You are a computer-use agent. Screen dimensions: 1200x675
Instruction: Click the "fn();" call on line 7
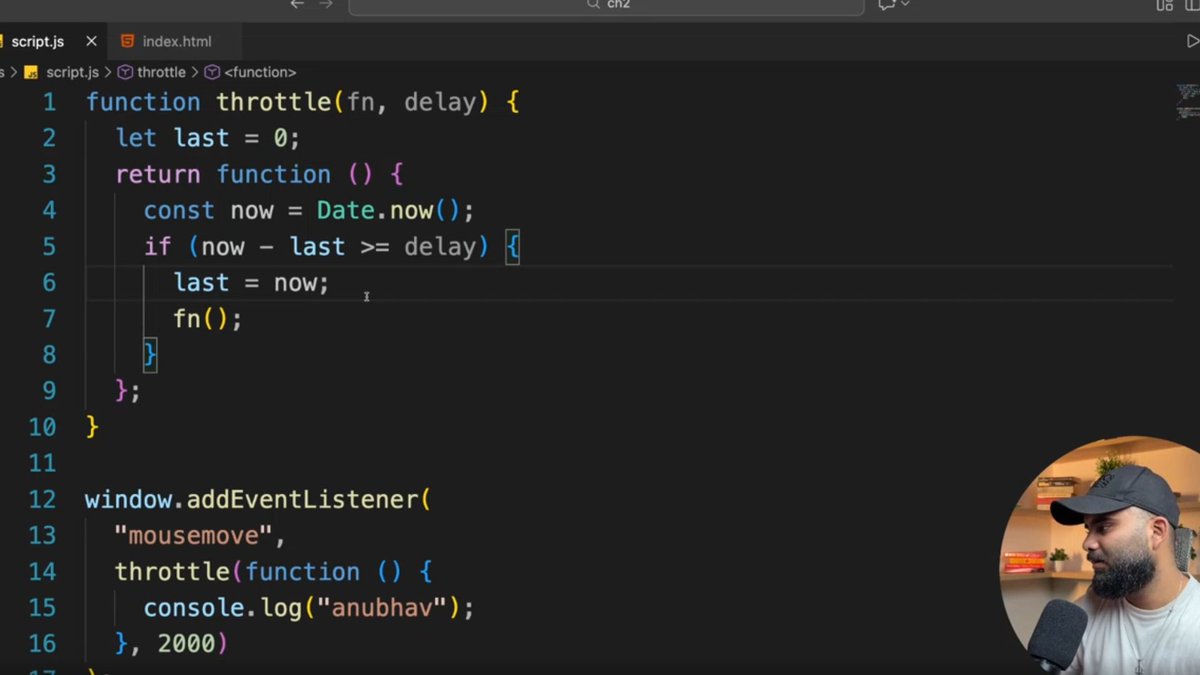(208, 318)
